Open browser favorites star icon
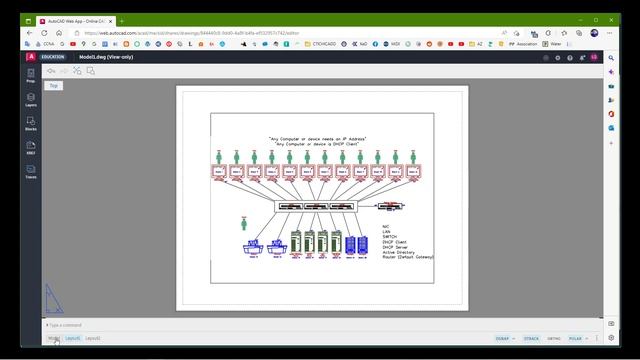640x360 pixels. tap(564, 33)
